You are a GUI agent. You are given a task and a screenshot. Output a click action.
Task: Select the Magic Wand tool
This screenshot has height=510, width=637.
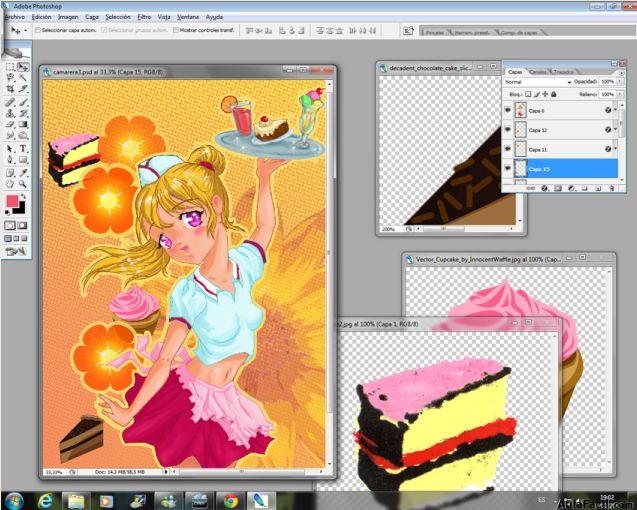(x=23, y=77)
